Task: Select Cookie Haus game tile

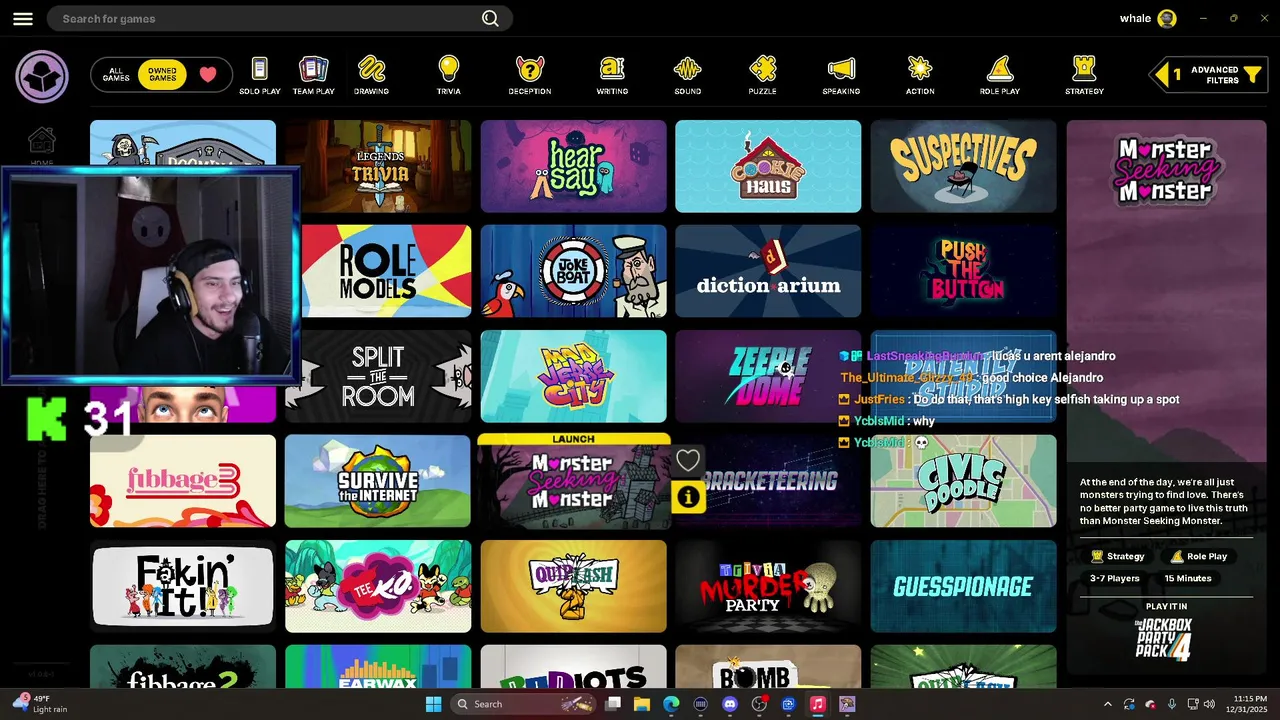Action: click(x=768, y=166)
